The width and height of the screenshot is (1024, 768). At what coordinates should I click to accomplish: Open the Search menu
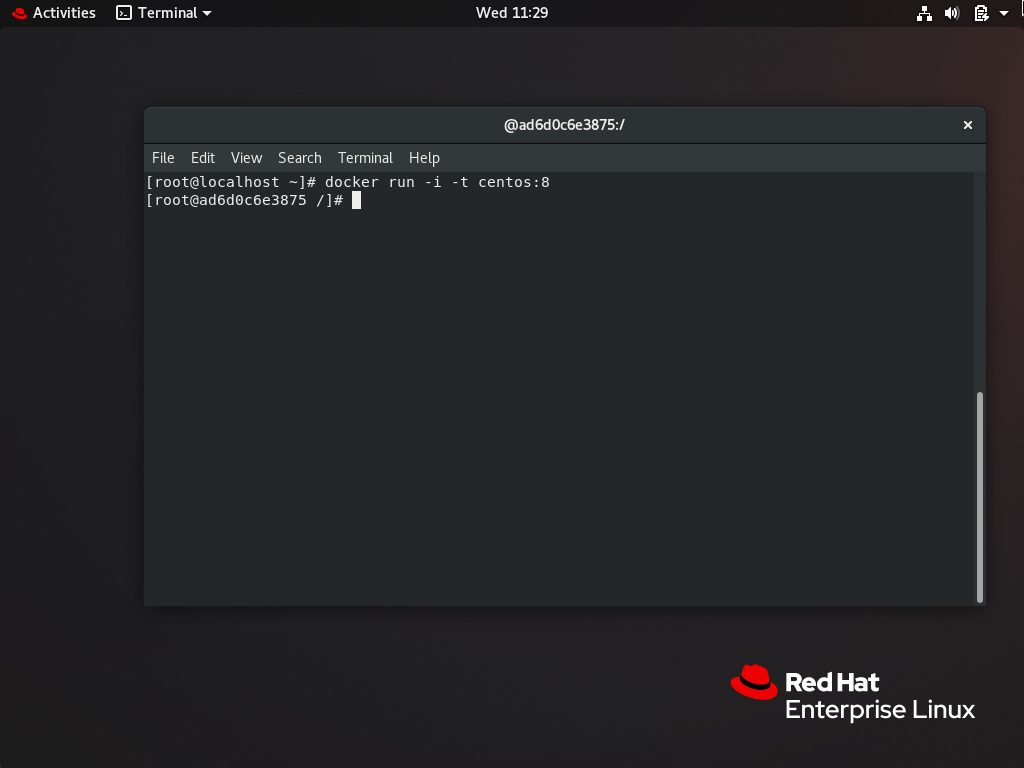(299, 158)
